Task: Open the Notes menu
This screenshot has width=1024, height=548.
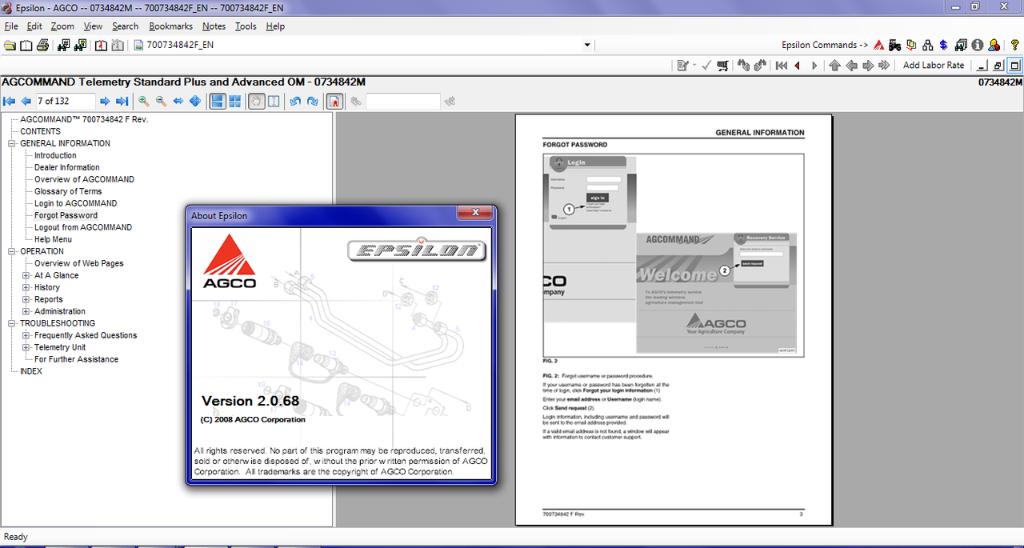Action: pyautogui.click(x=214, y=27)
